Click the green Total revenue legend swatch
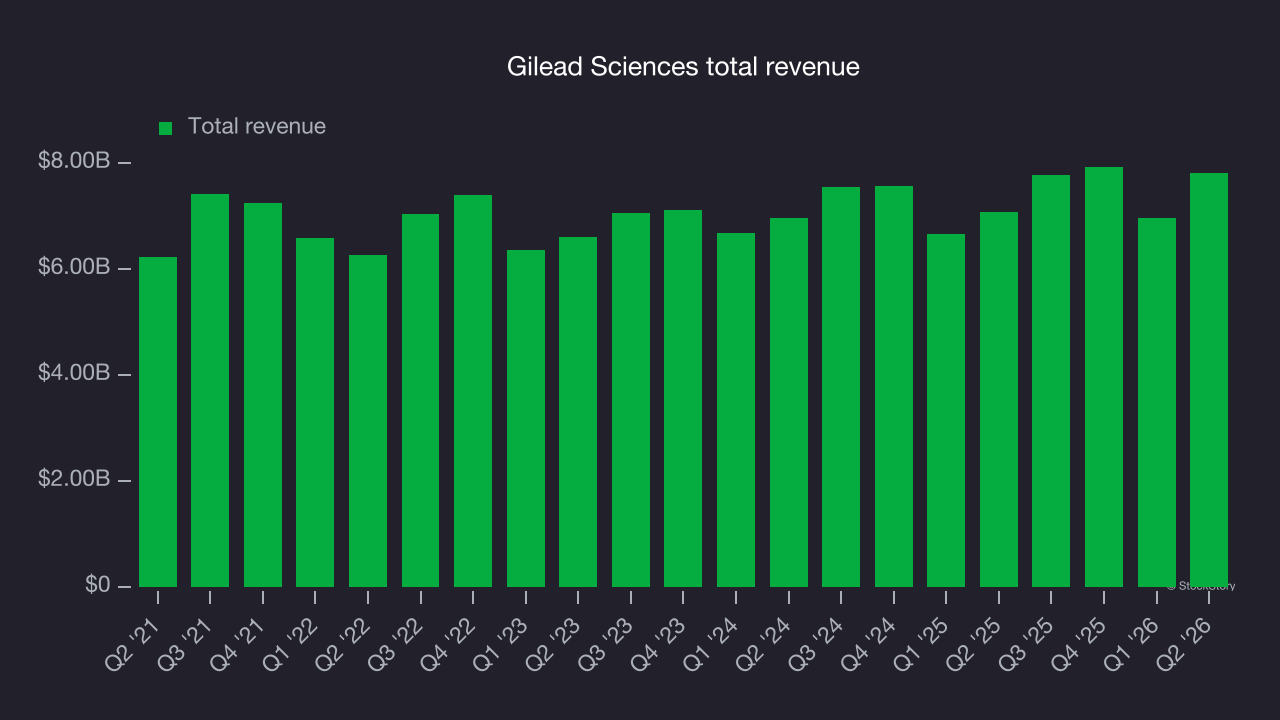The width and height of the screenshot is (1280, 720). coord(166,128)
